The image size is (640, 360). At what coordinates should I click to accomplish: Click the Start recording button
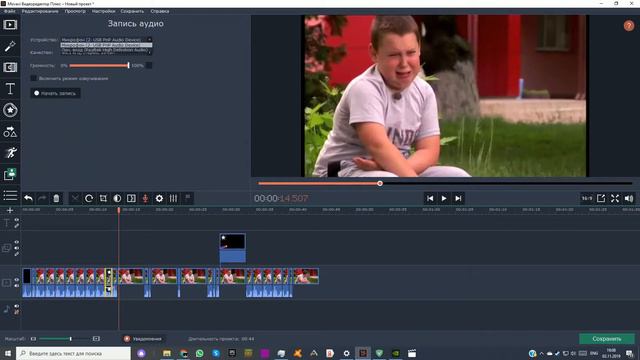(55, 93)
